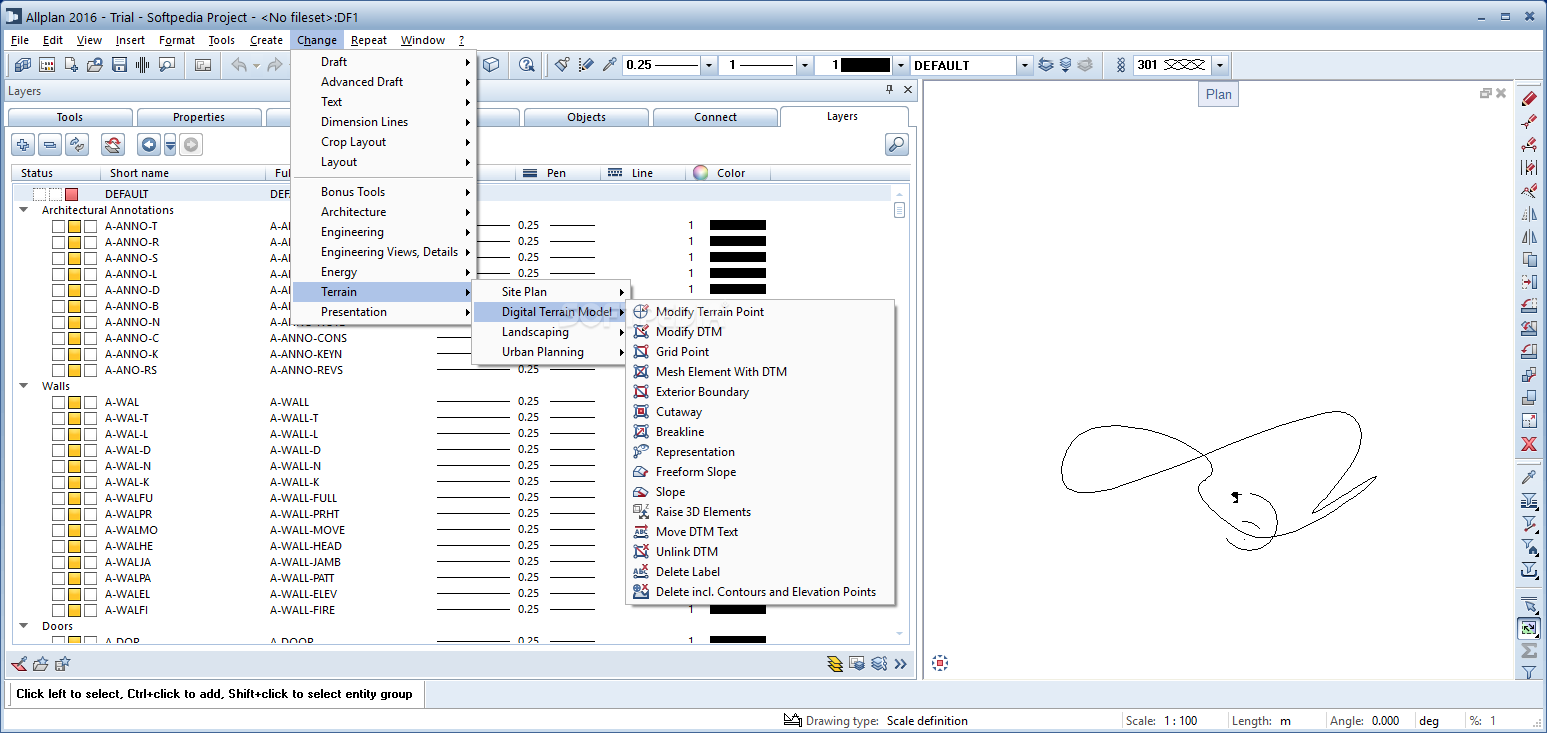Open the black color 1 dropdown arrow
Image resolution: width=1547 pixels, height=733 pixels.
[901, 65]
